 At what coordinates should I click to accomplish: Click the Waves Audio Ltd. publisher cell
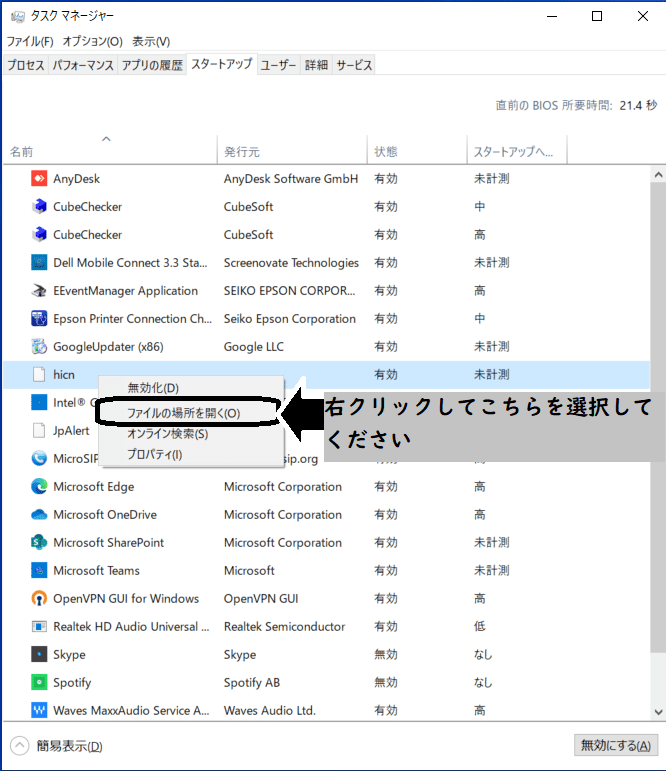270,711
